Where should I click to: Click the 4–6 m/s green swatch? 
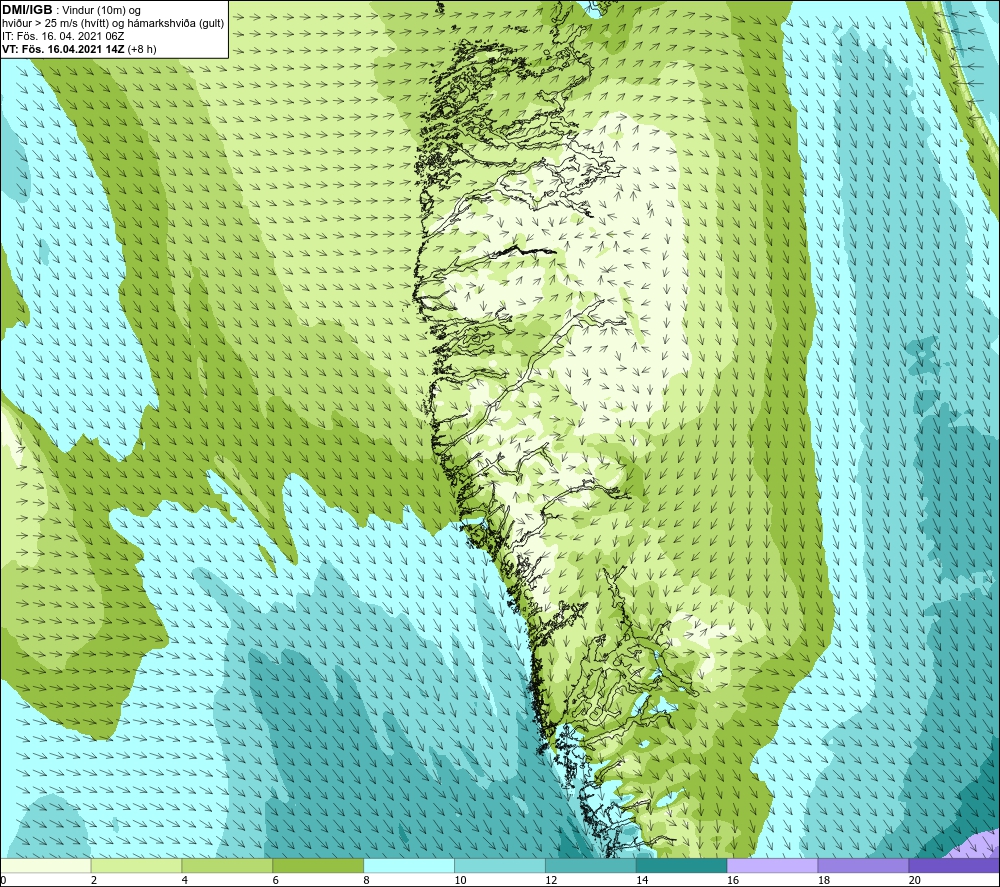[x=227, y=865]
